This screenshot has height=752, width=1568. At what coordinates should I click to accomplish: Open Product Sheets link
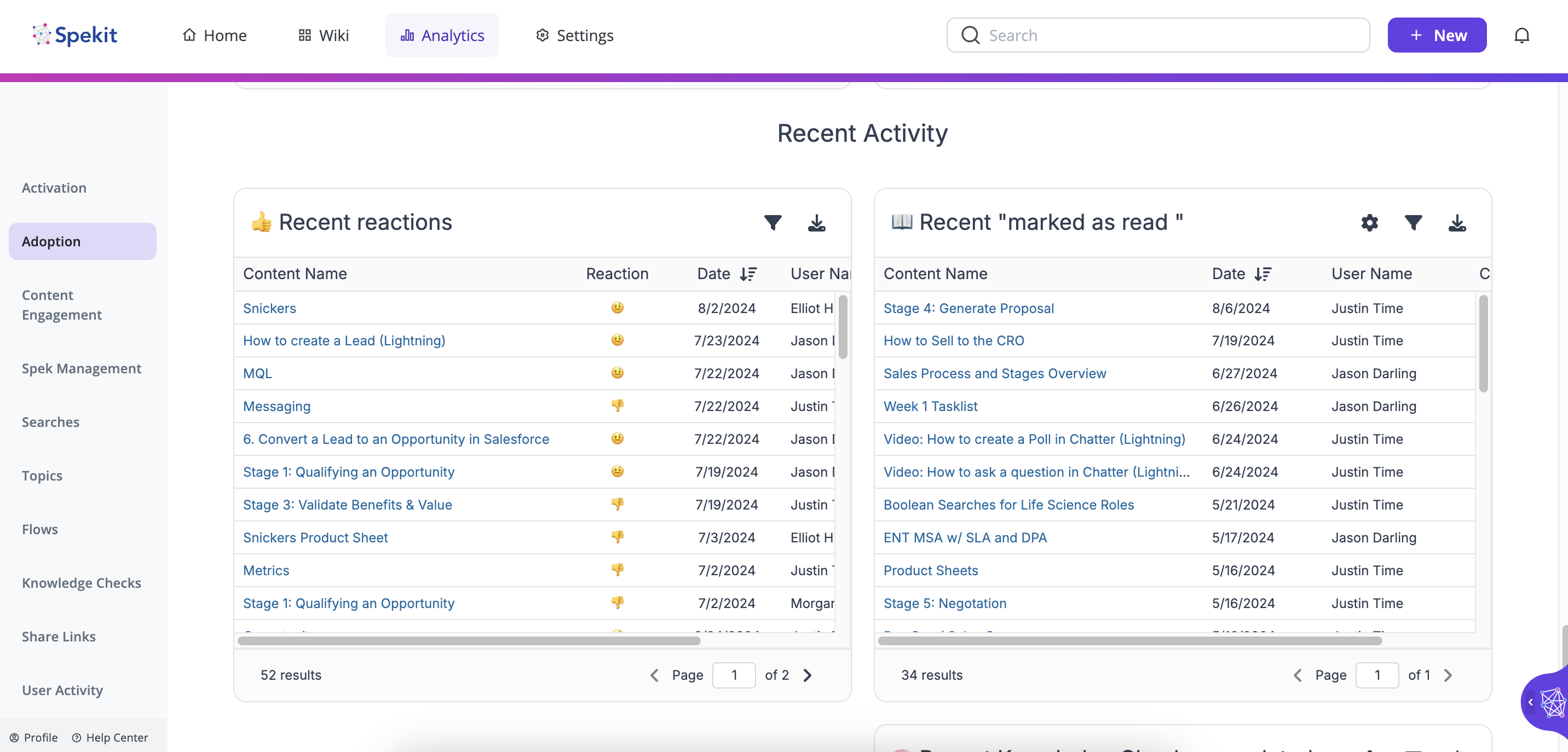931,571
